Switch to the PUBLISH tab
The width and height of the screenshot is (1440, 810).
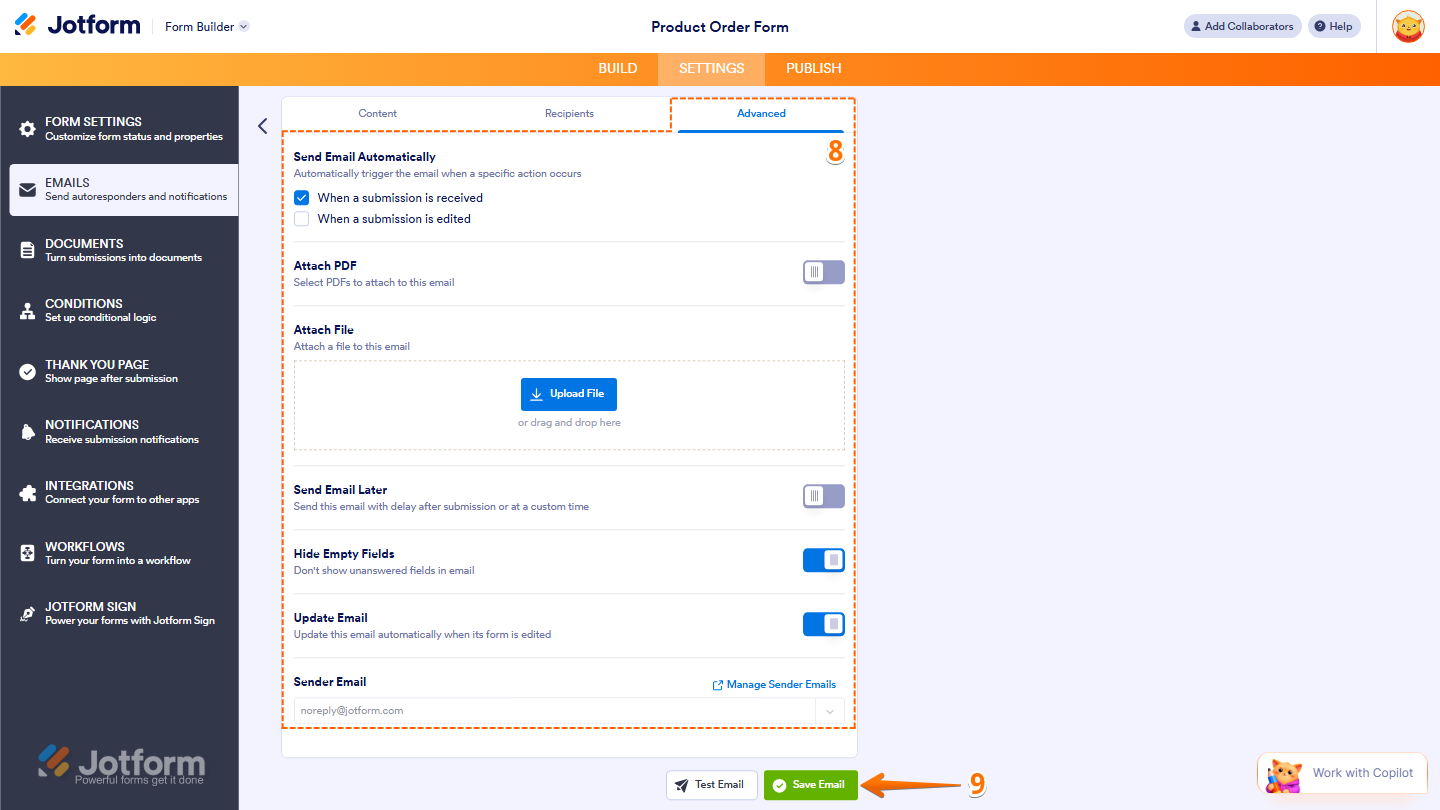813,68
